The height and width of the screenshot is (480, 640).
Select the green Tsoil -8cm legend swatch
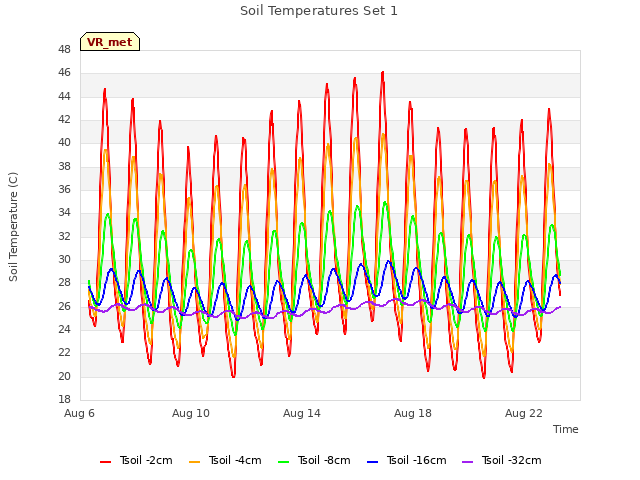284,461
